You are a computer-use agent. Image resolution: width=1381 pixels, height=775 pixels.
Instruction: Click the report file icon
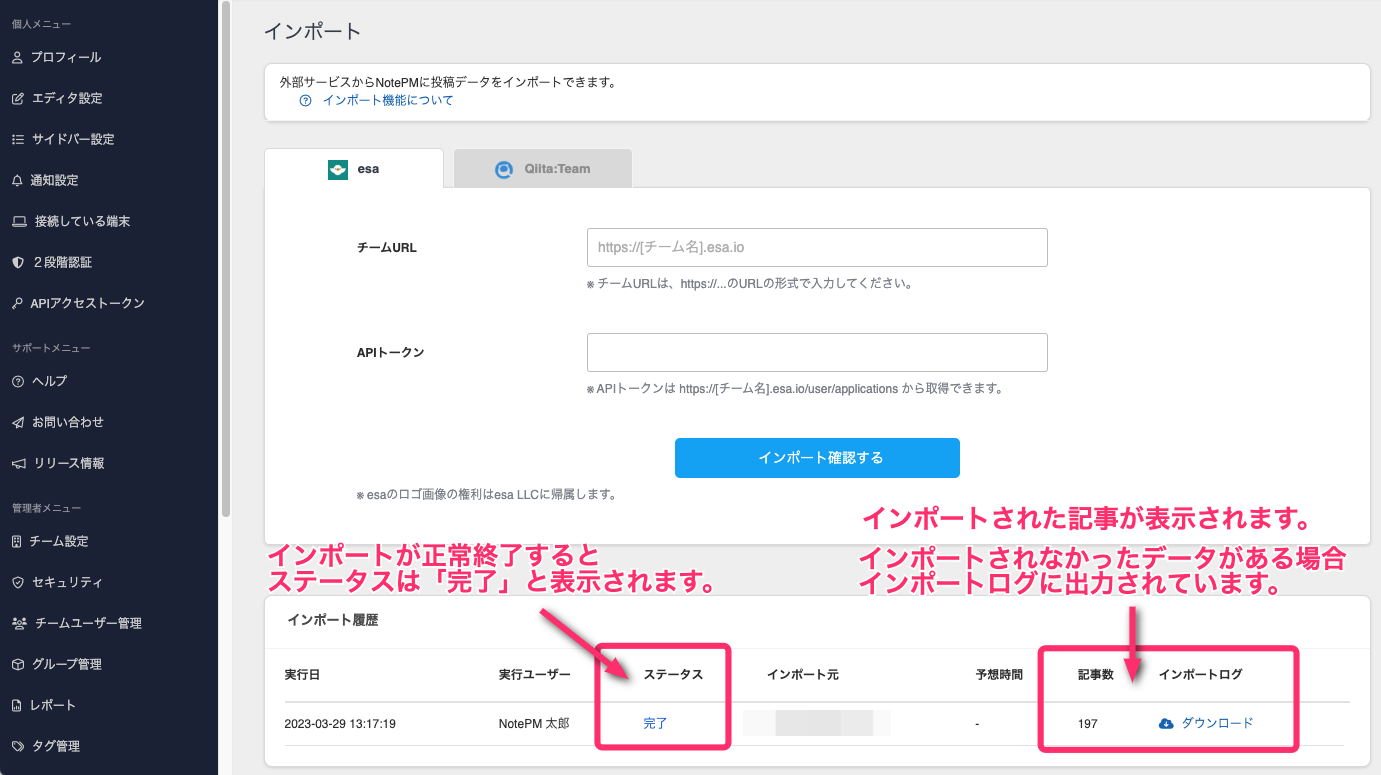tap(17, 706)
